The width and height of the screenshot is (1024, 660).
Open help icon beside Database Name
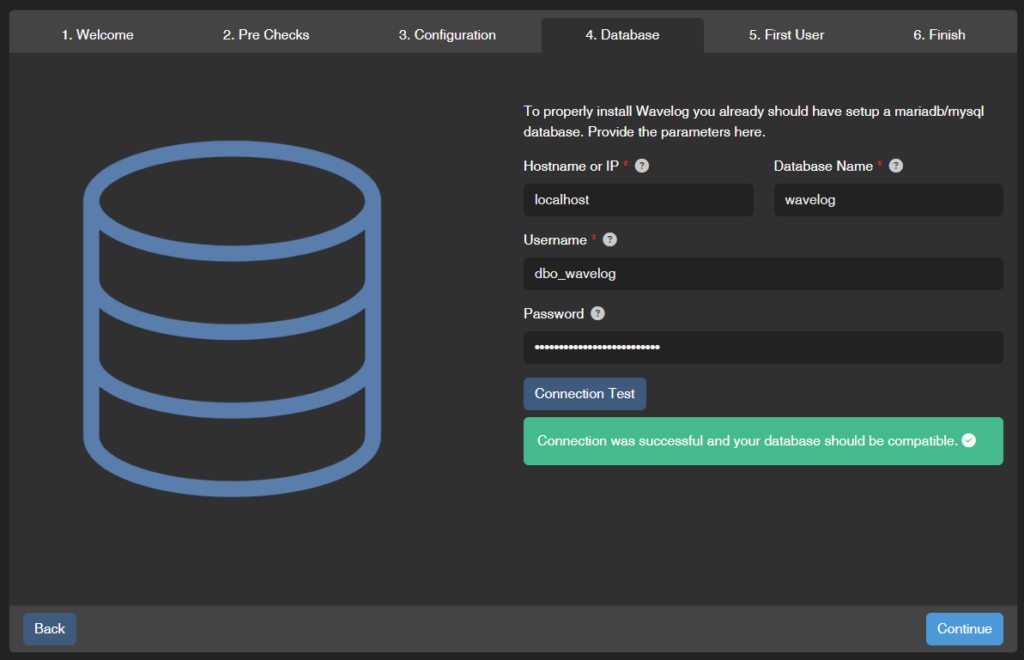[x=896, y=166]
